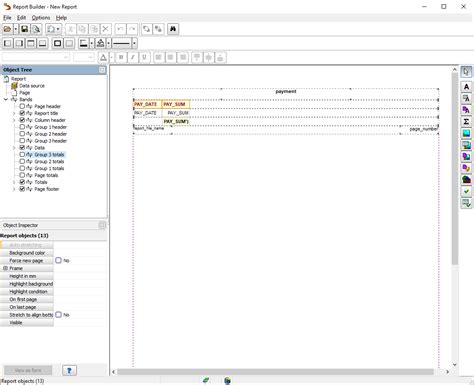Click the bottom frame border button

coord(42,43)
